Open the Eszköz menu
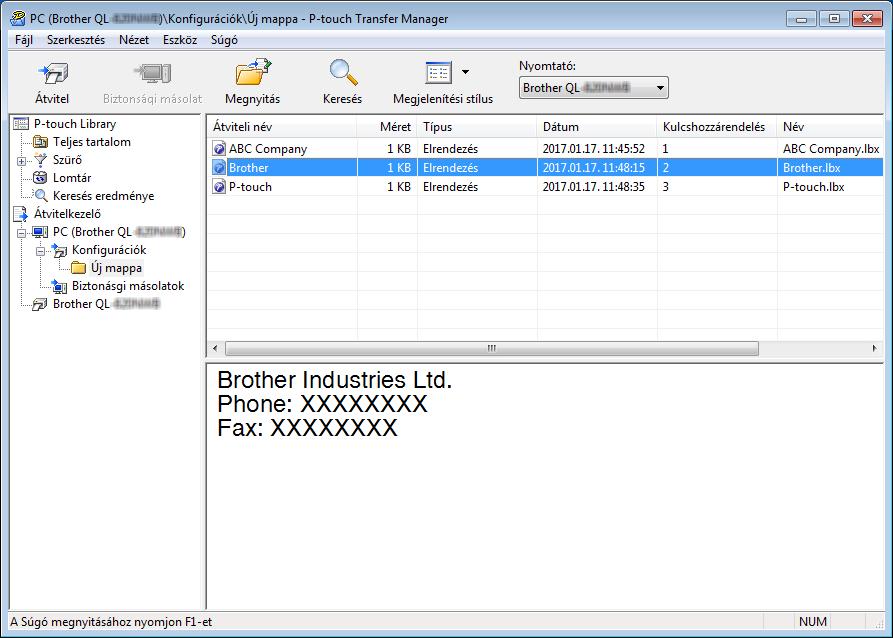The height and width of the screenshot is (638, 893). pyautogui.click(x=180, y=40)
